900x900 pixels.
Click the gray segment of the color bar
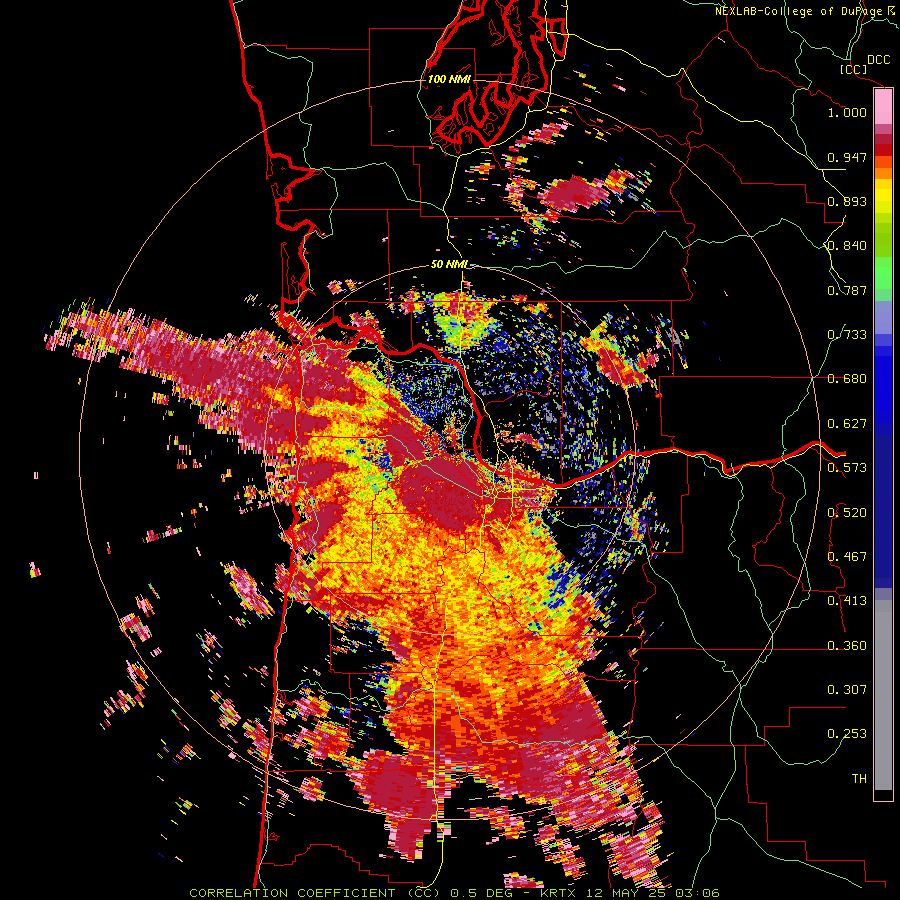pyautogui.click(x=883, y=695)
